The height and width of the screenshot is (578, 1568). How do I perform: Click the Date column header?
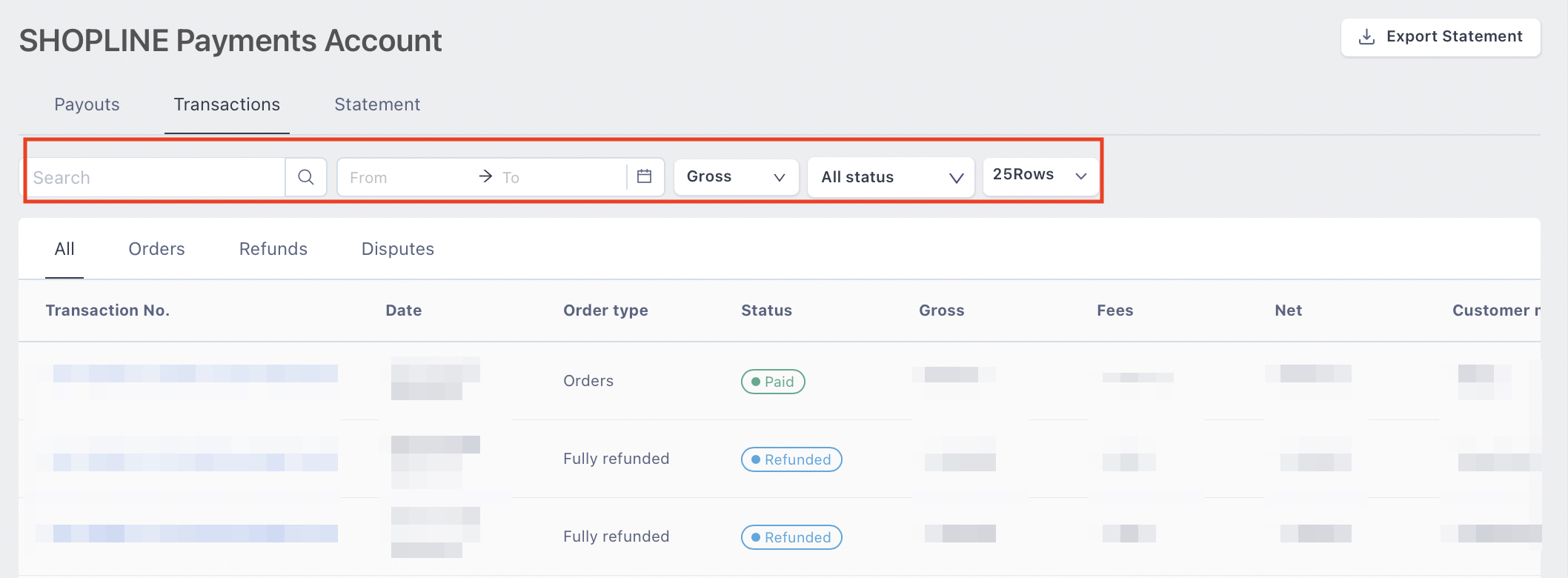pos(403,310)
